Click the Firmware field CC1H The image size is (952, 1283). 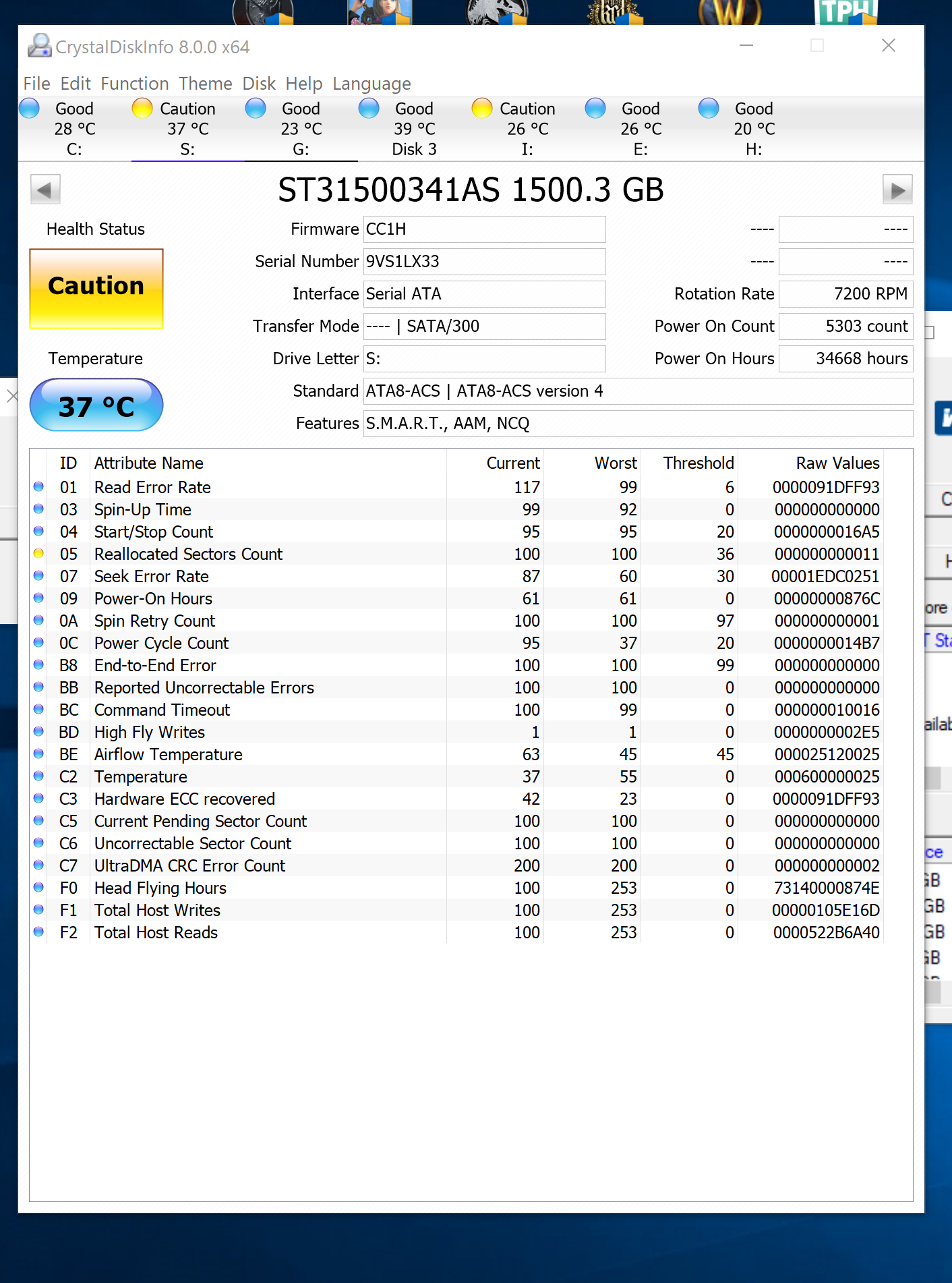coord(484,229)
